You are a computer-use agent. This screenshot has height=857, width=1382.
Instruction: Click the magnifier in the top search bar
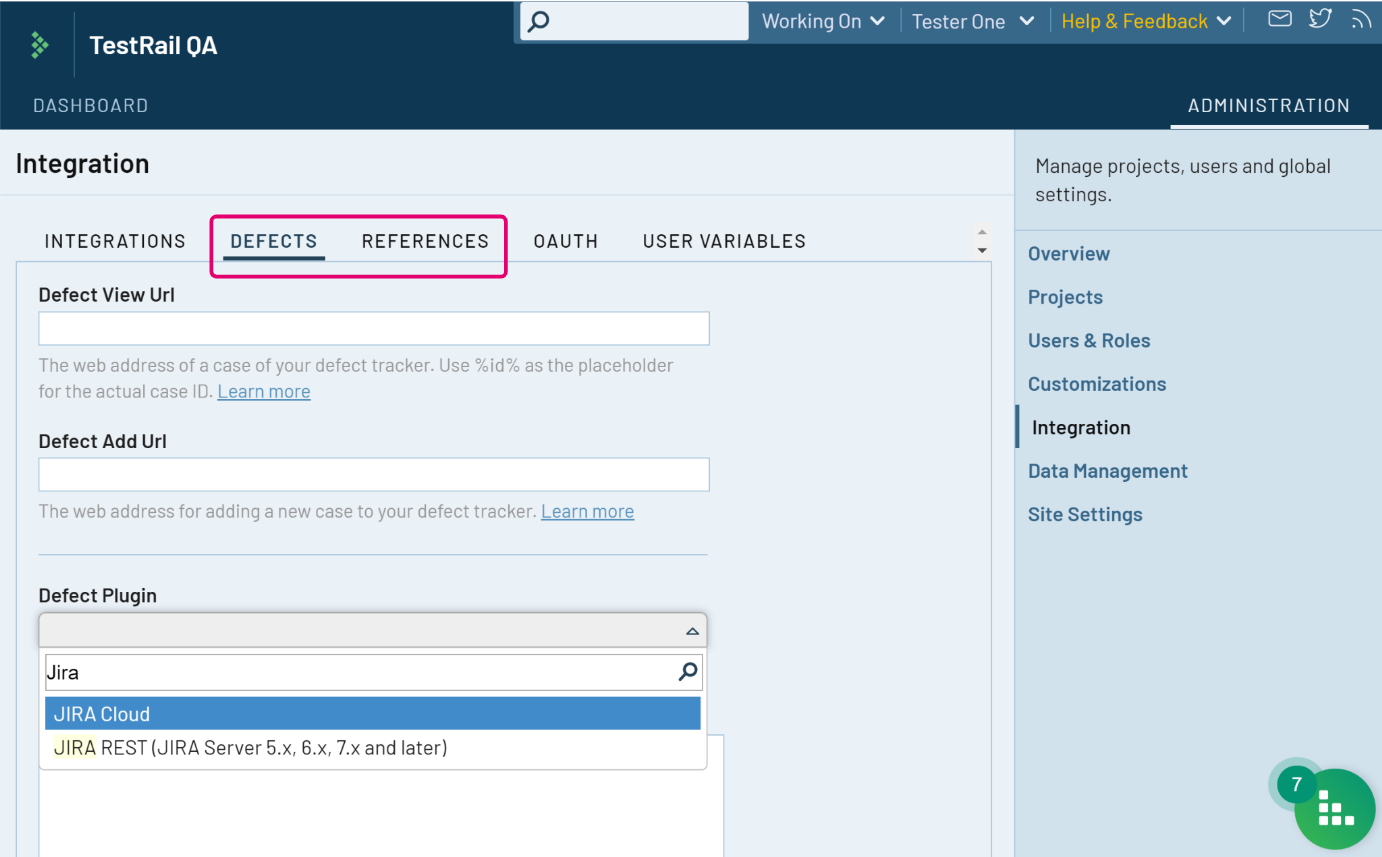[x=537, y=19]
